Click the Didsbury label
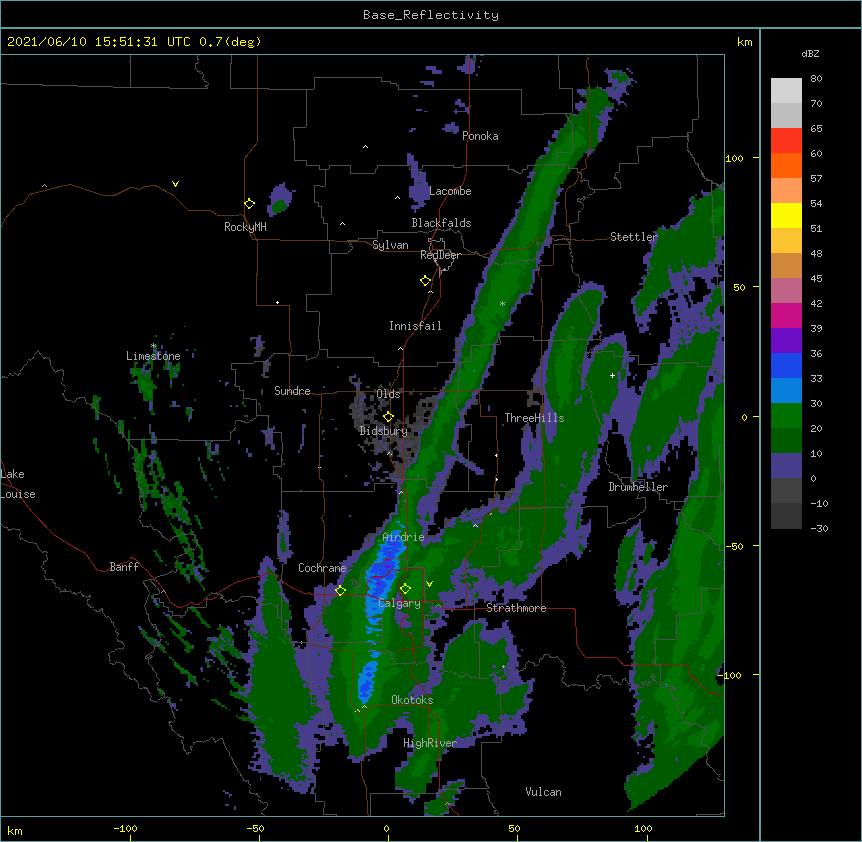 tap(384, 431)
